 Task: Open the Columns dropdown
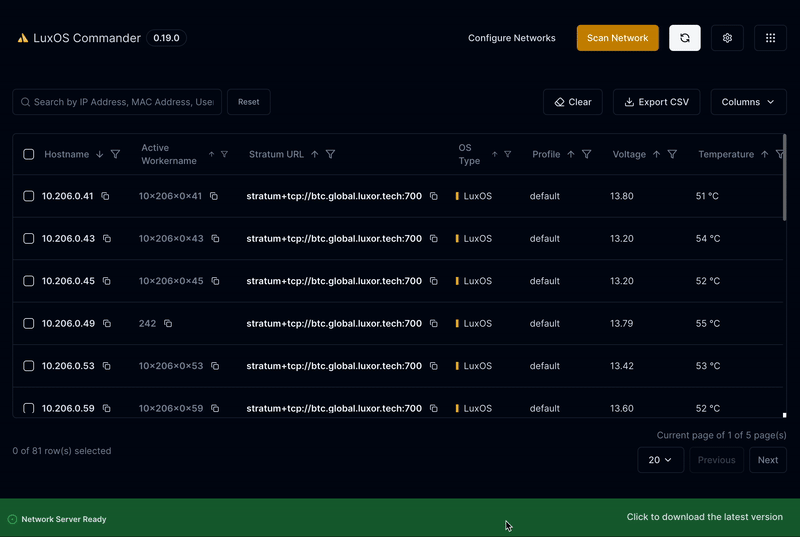748,102
